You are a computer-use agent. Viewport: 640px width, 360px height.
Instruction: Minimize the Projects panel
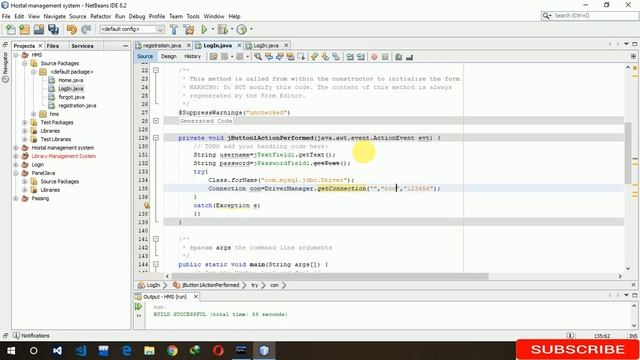pos(125,46)
